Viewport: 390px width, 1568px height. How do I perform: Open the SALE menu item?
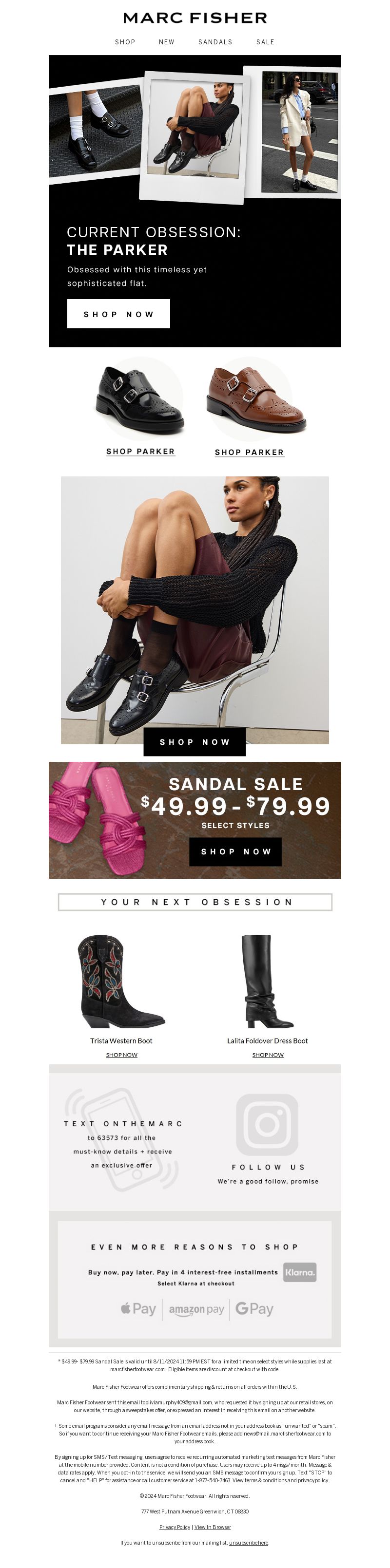(265, 42)
